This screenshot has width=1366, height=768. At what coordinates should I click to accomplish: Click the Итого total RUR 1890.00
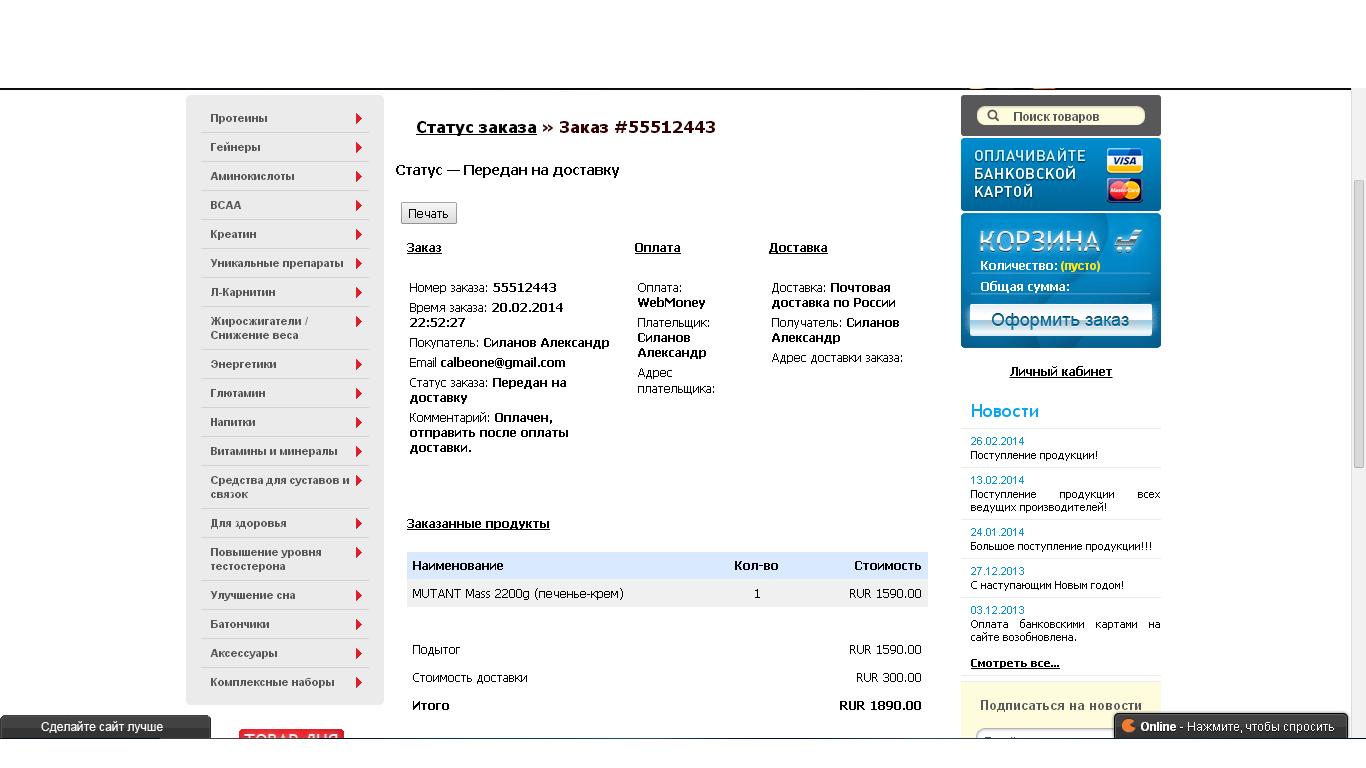coord(880,705)
